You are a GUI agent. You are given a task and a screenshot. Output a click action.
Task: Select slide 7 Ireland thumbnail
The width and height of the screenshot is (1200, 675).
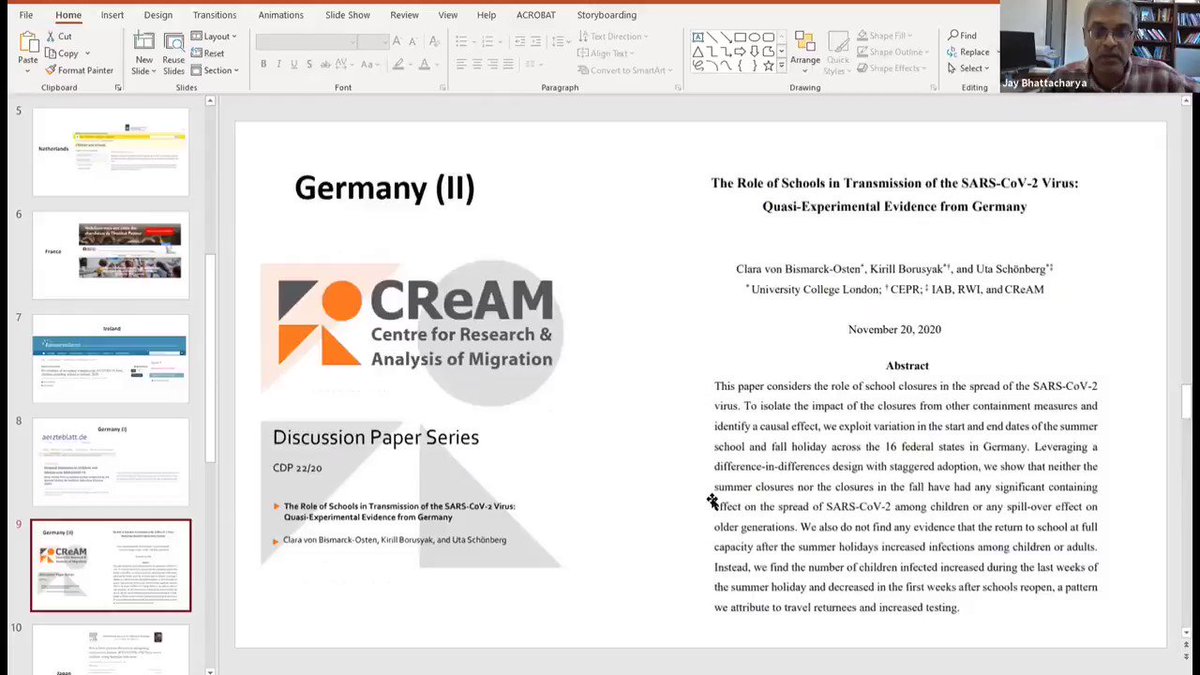tap(111, 359)
